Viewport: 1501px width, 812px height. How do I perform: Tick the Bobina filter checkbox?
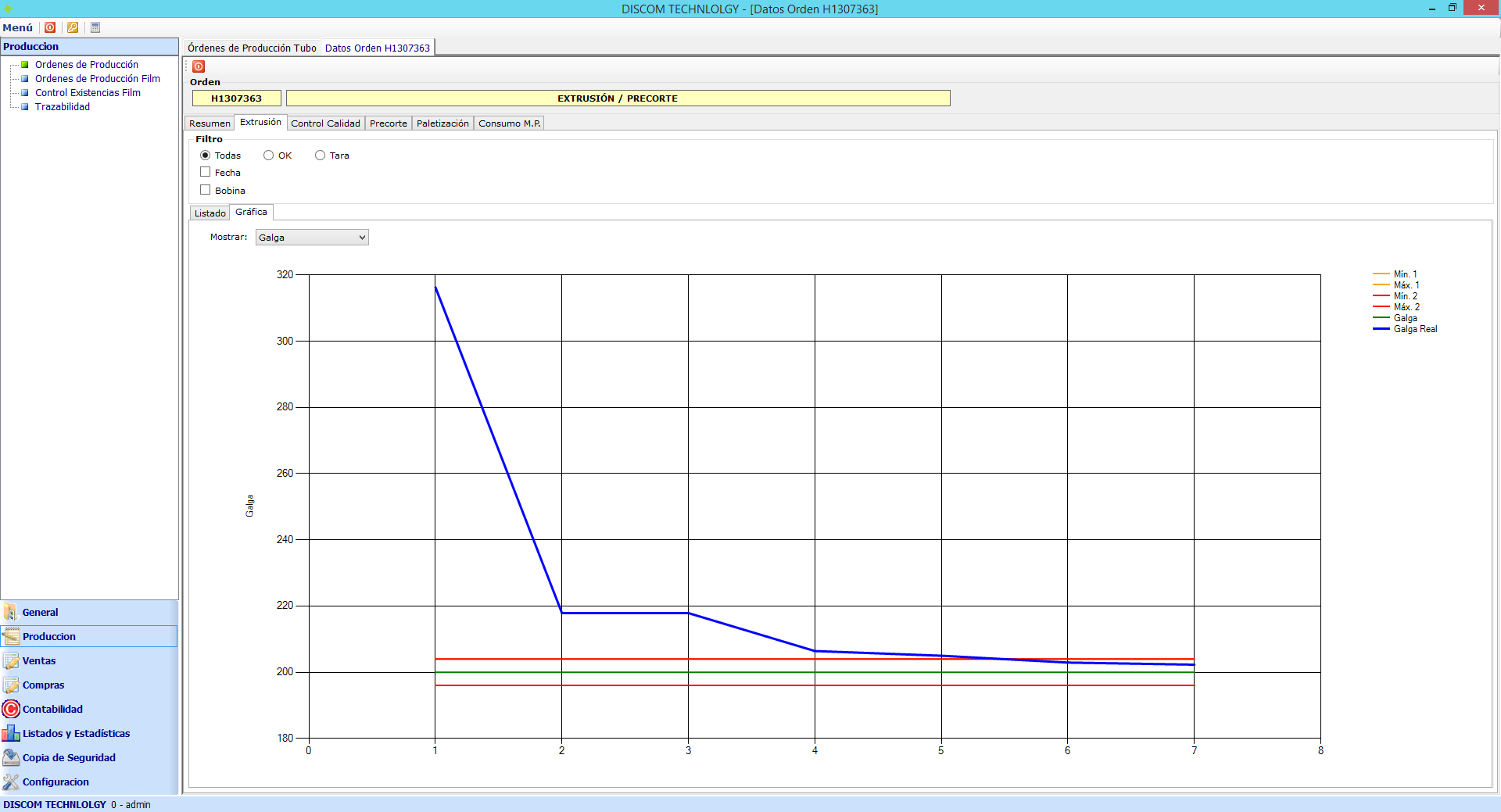206,190
